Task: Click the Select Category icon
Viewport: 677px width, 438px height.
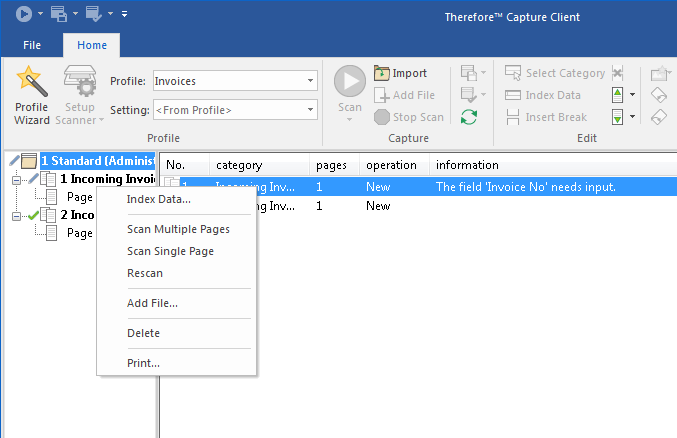Action: click(x=513, y=73)
